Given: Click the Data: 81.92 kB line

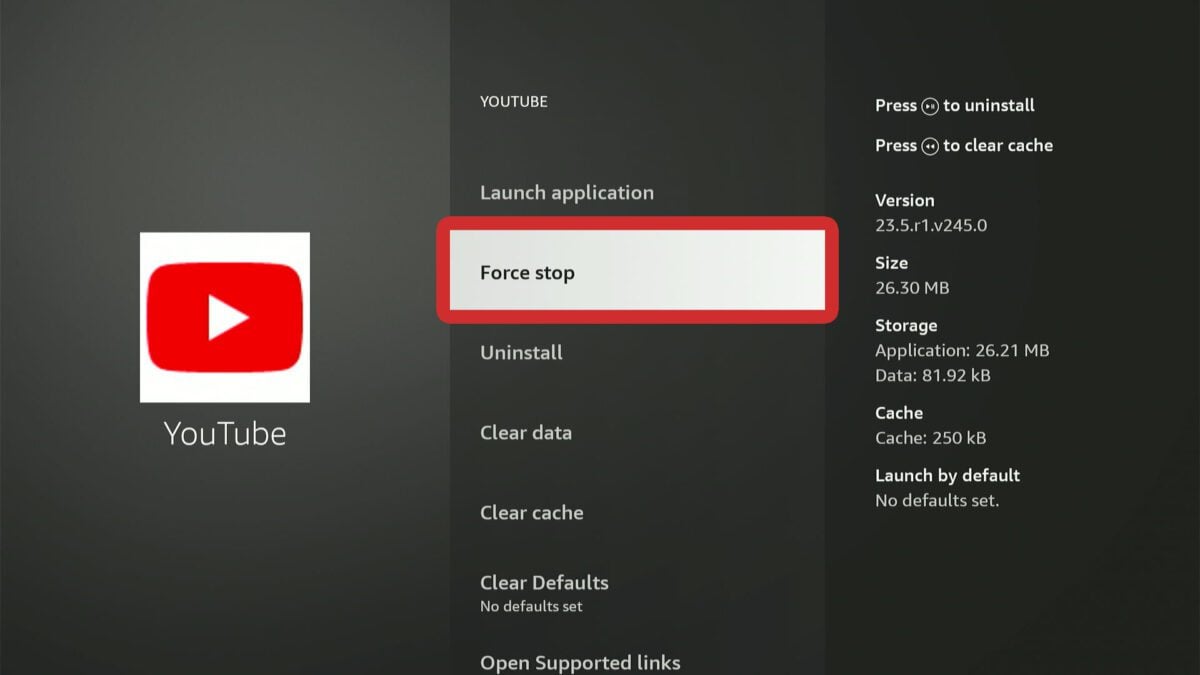Looking at the screenshot, I should click(x=933, y=376).
